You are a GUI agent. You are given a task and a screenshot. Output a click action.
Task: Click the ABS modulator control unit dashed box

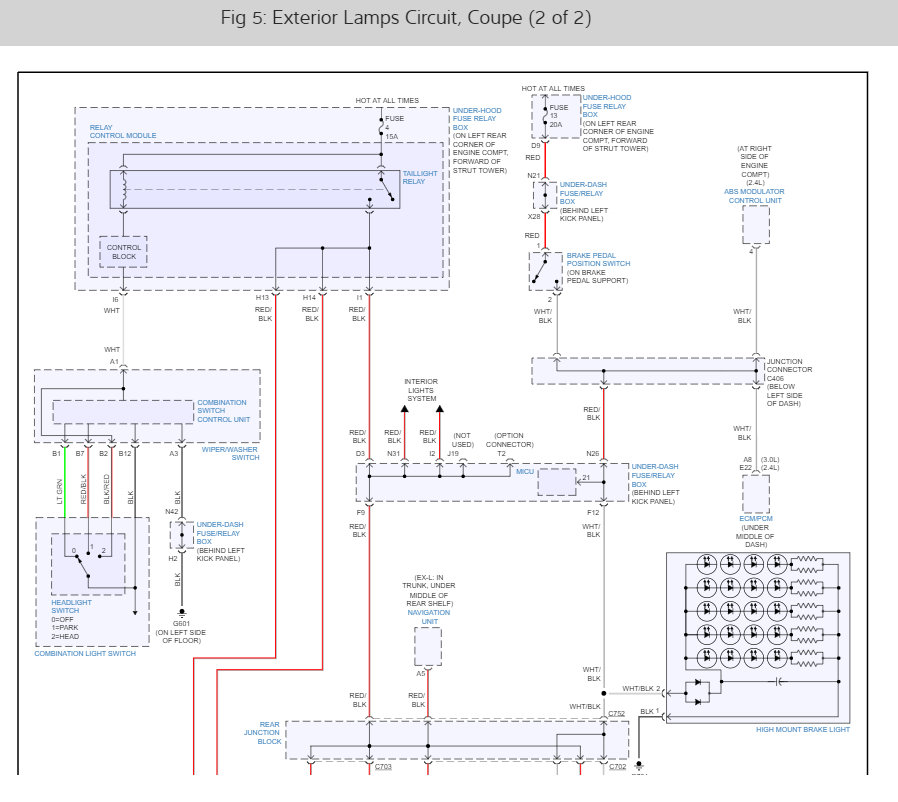coord(756,225)
